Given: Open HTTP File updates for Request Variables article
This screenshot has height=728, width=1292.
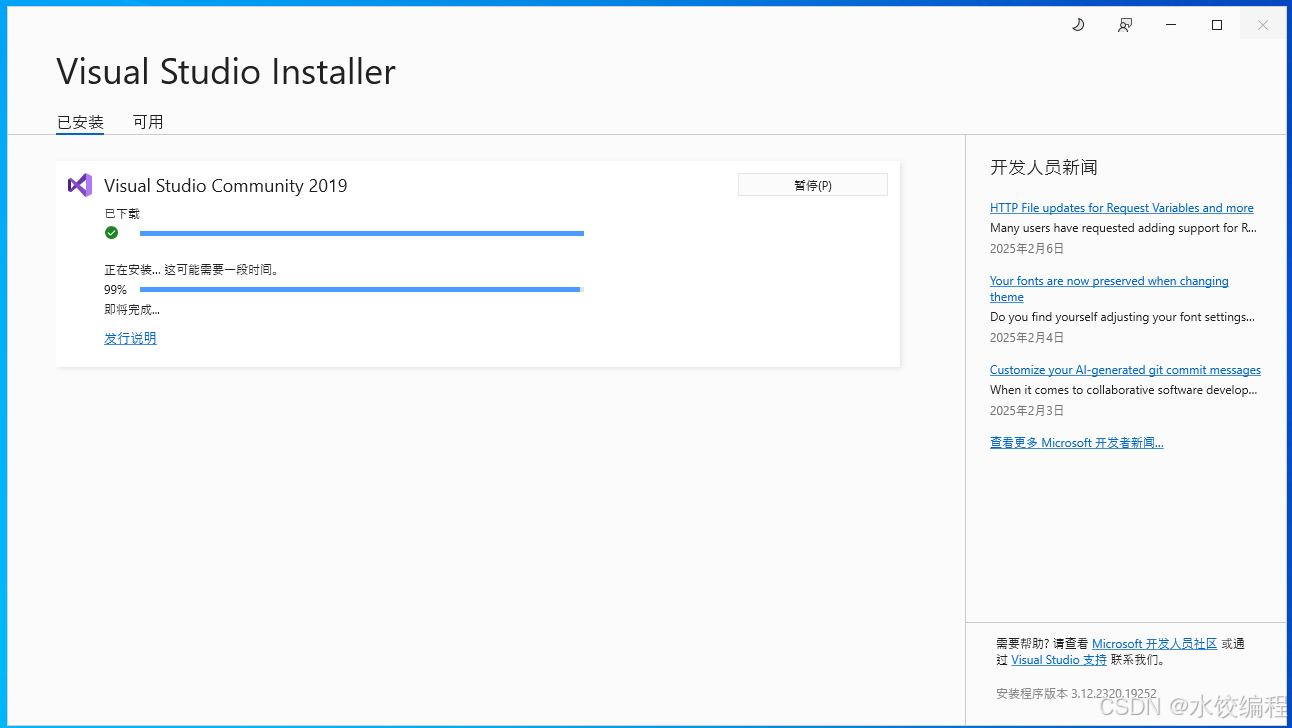Looking at the screenshot, I should point(1121,208).
